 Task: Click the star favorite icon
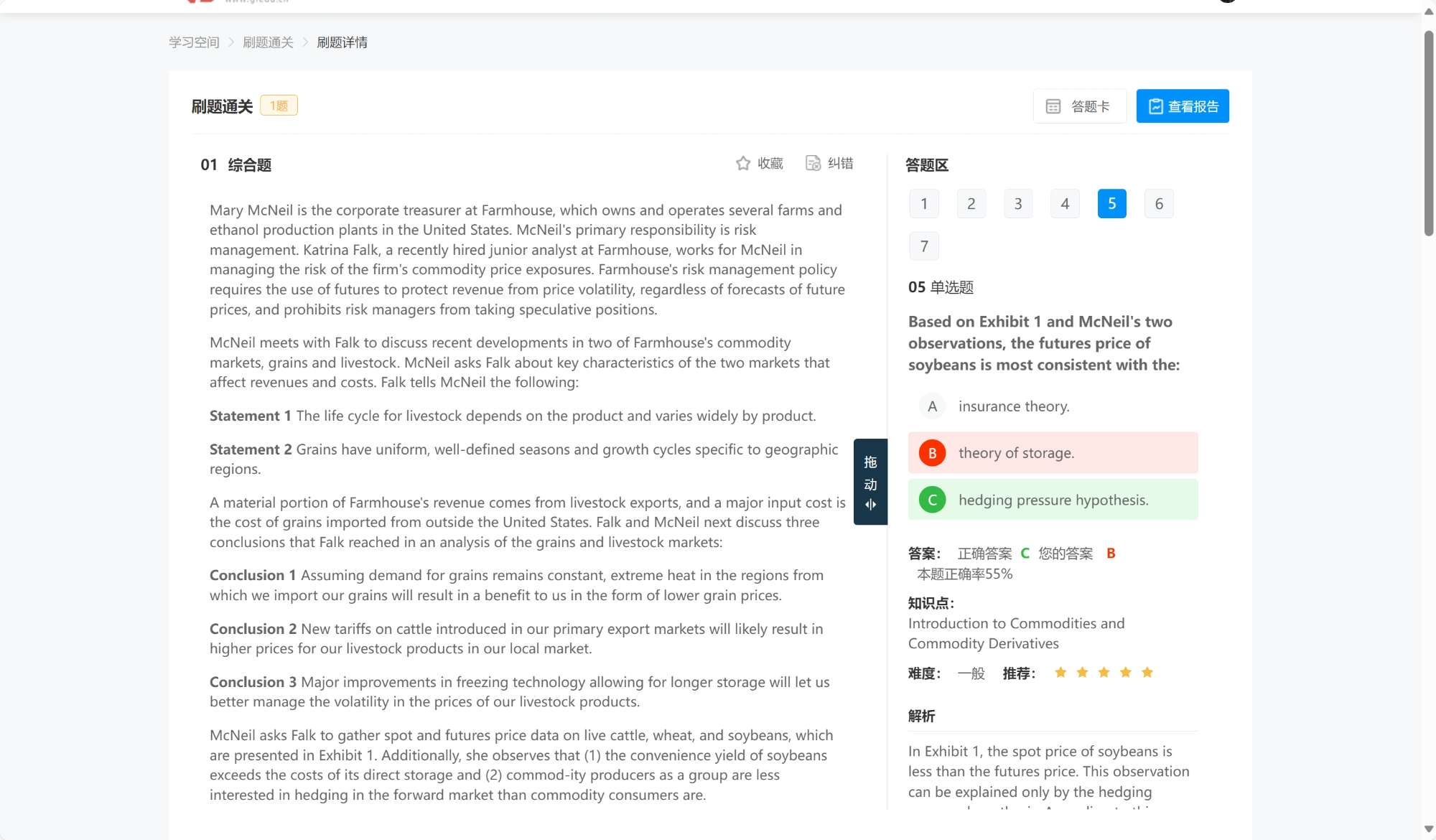click(743, 164)
